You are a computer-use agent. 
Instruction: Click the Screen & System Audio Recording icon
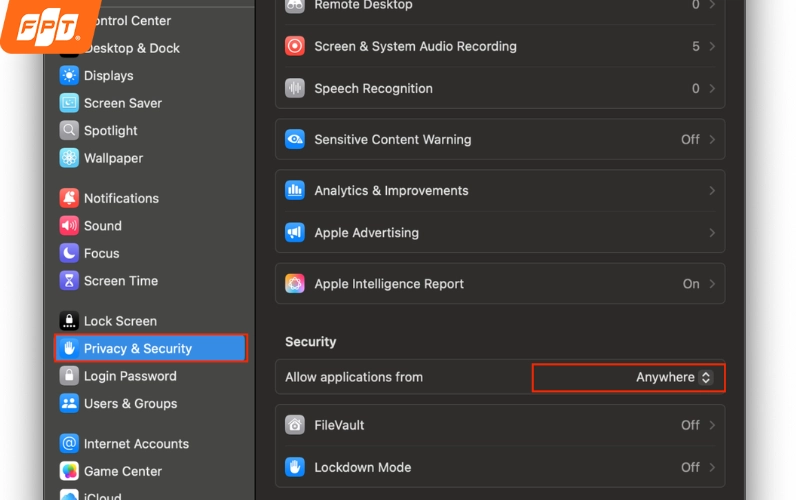[x=295, y=46]
